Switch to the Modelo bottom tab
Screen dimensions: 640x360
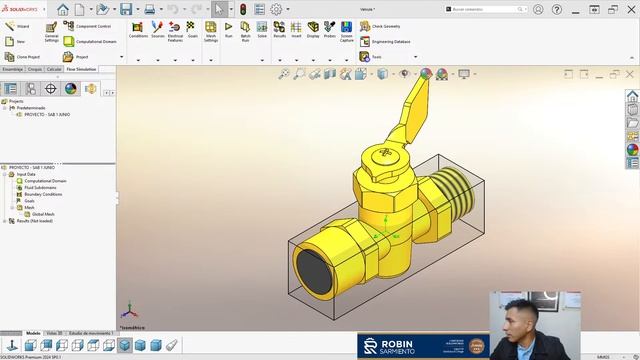click(x=33, y=333)
